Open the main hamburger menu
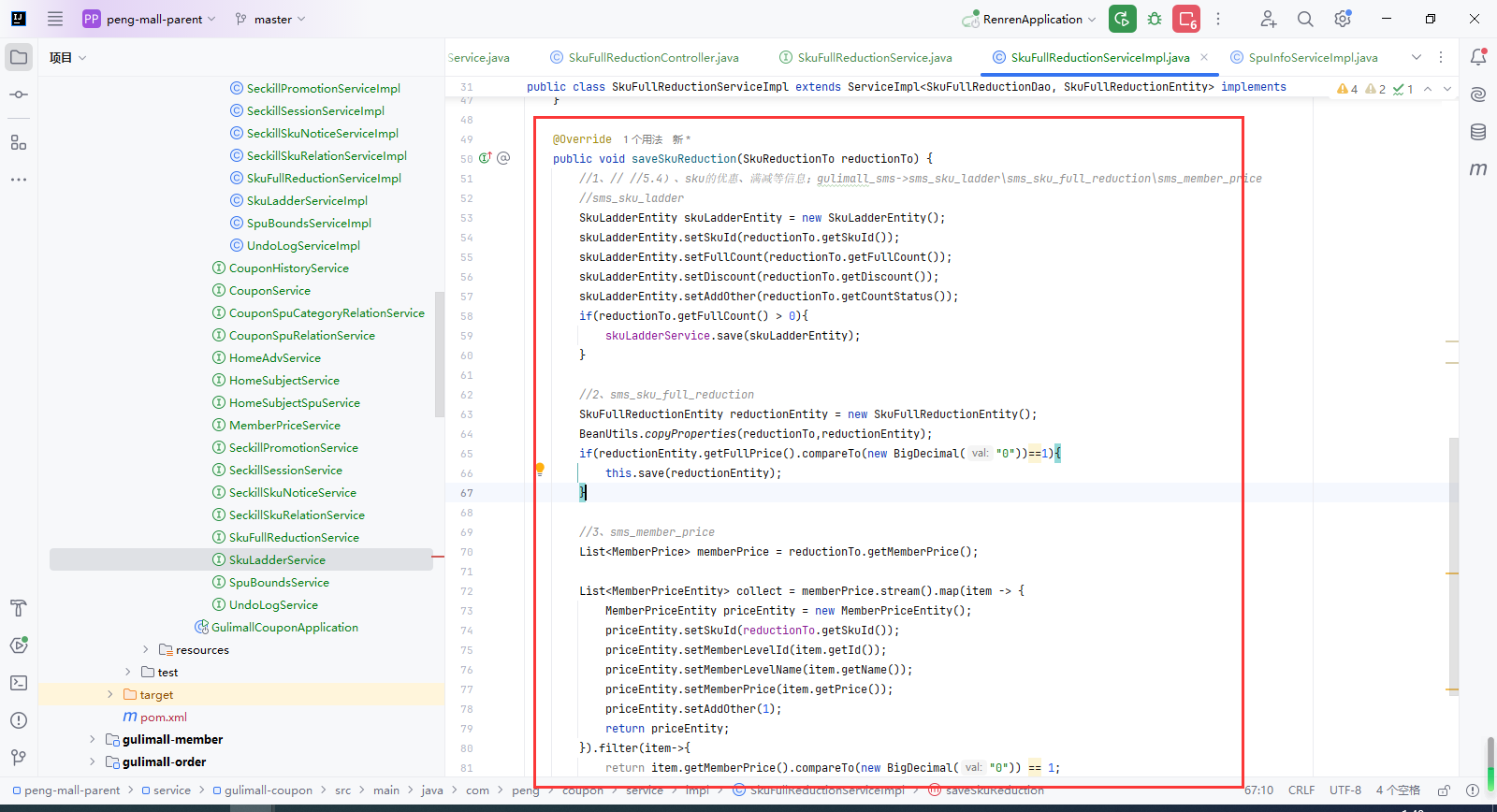The height and width of the screenshot is (812, 1497). pos(55,19)
